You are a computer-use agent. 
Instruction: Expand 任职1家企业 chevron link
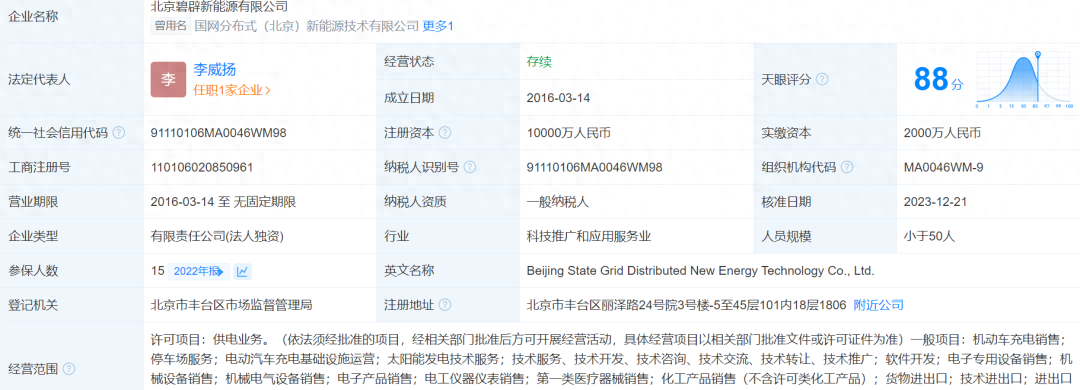tap(231, 90)
